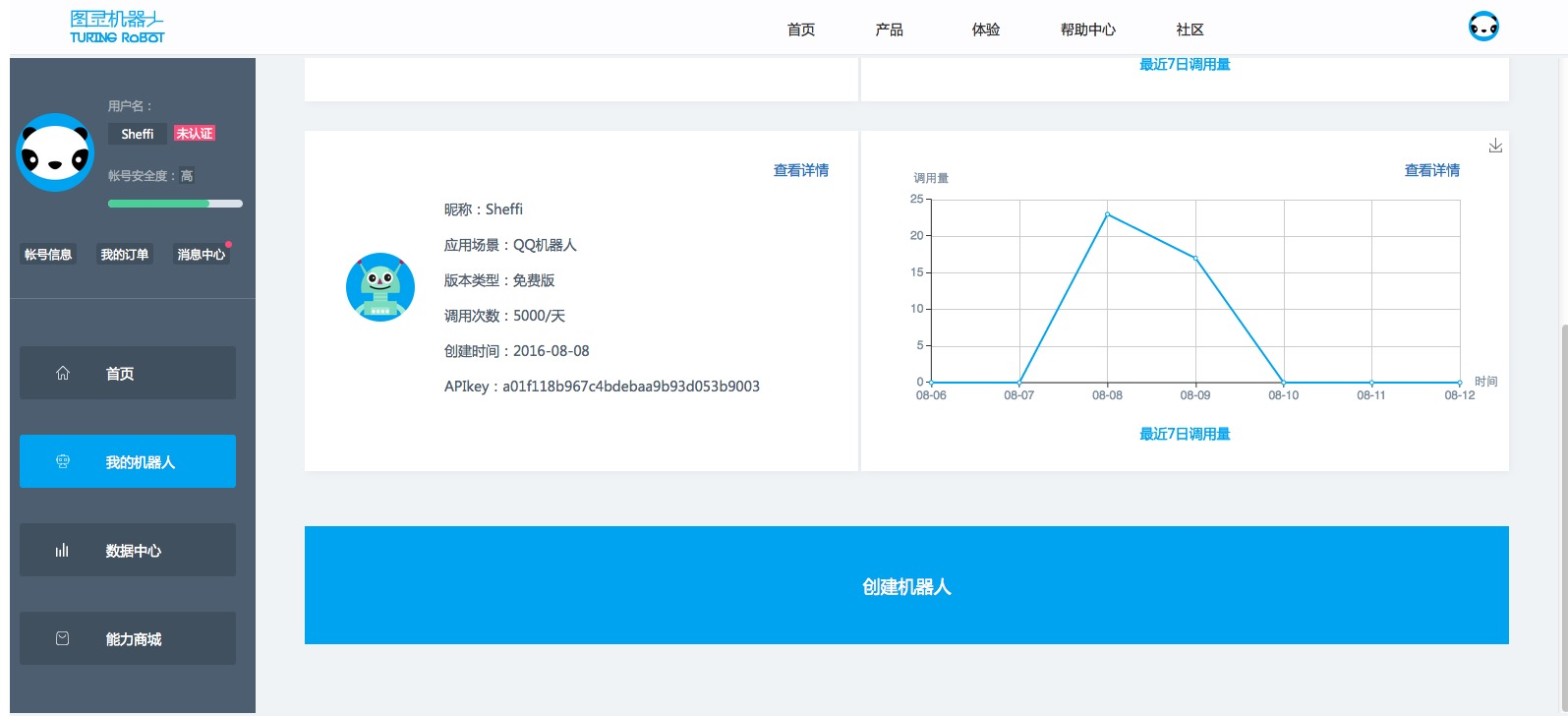Screen dimensions: 1568x716
Task: Click 查看详情 link above the usage chart
Action: (1432, 170)
